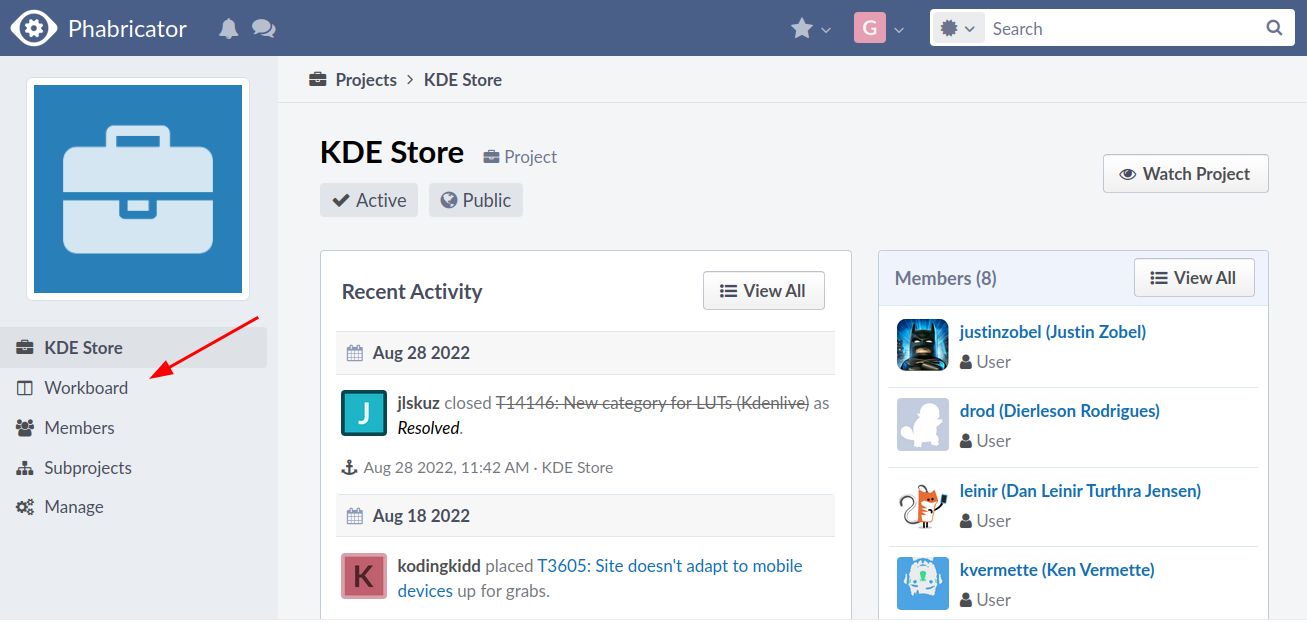The width and height of the screenshot is (1307, 622).
Task: Open the notifications bell icon
Action: tap(229, 29)
